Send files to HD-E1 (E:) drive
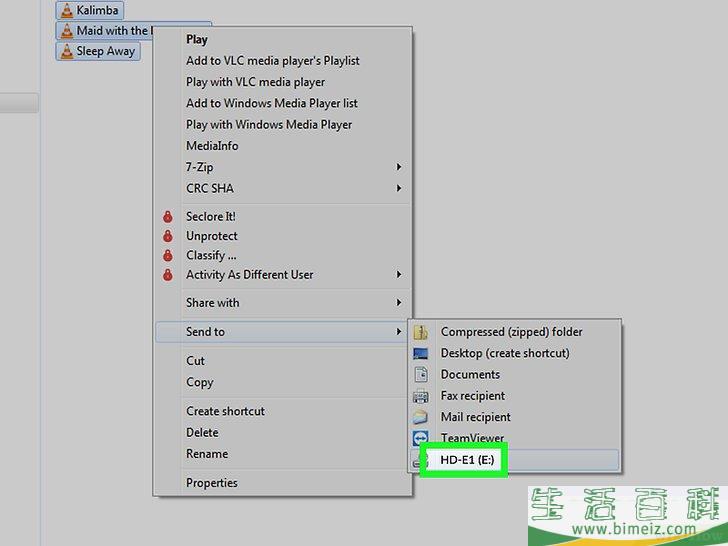This screenshot has height=546, width=728. [468, 460]
